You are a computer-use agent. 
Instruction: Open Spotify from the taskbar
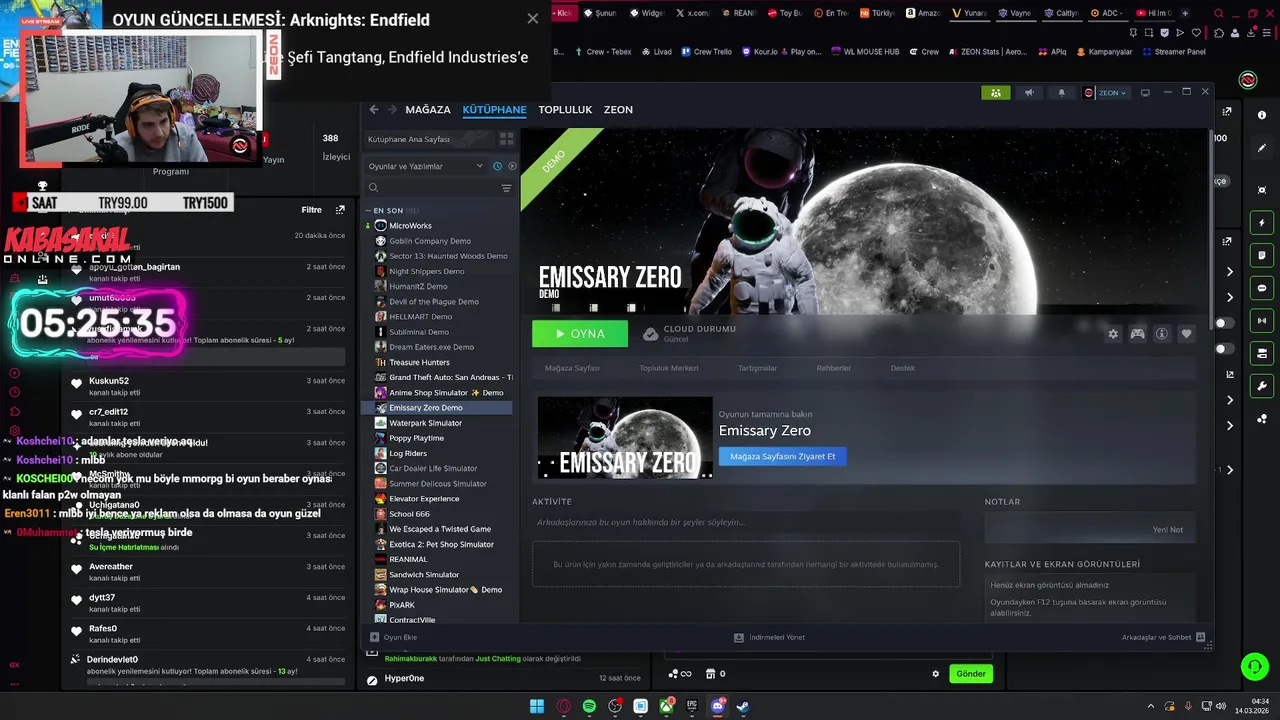(589, 706)
